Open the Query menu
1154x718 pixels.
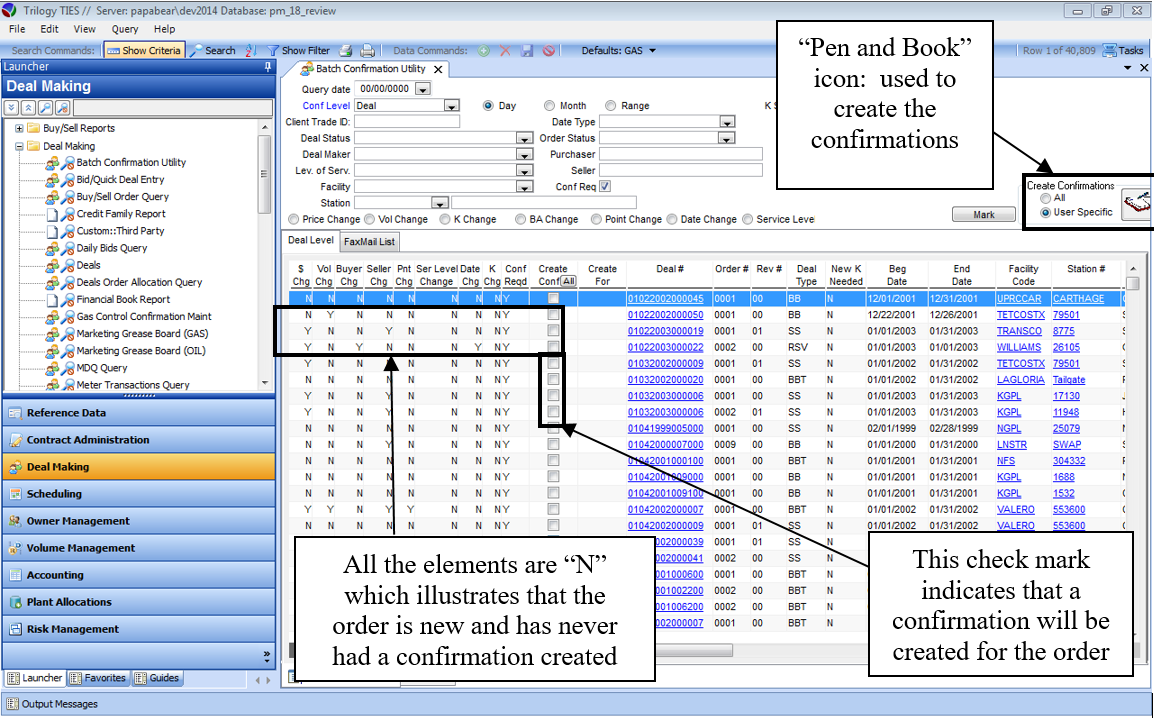point(125,29)
